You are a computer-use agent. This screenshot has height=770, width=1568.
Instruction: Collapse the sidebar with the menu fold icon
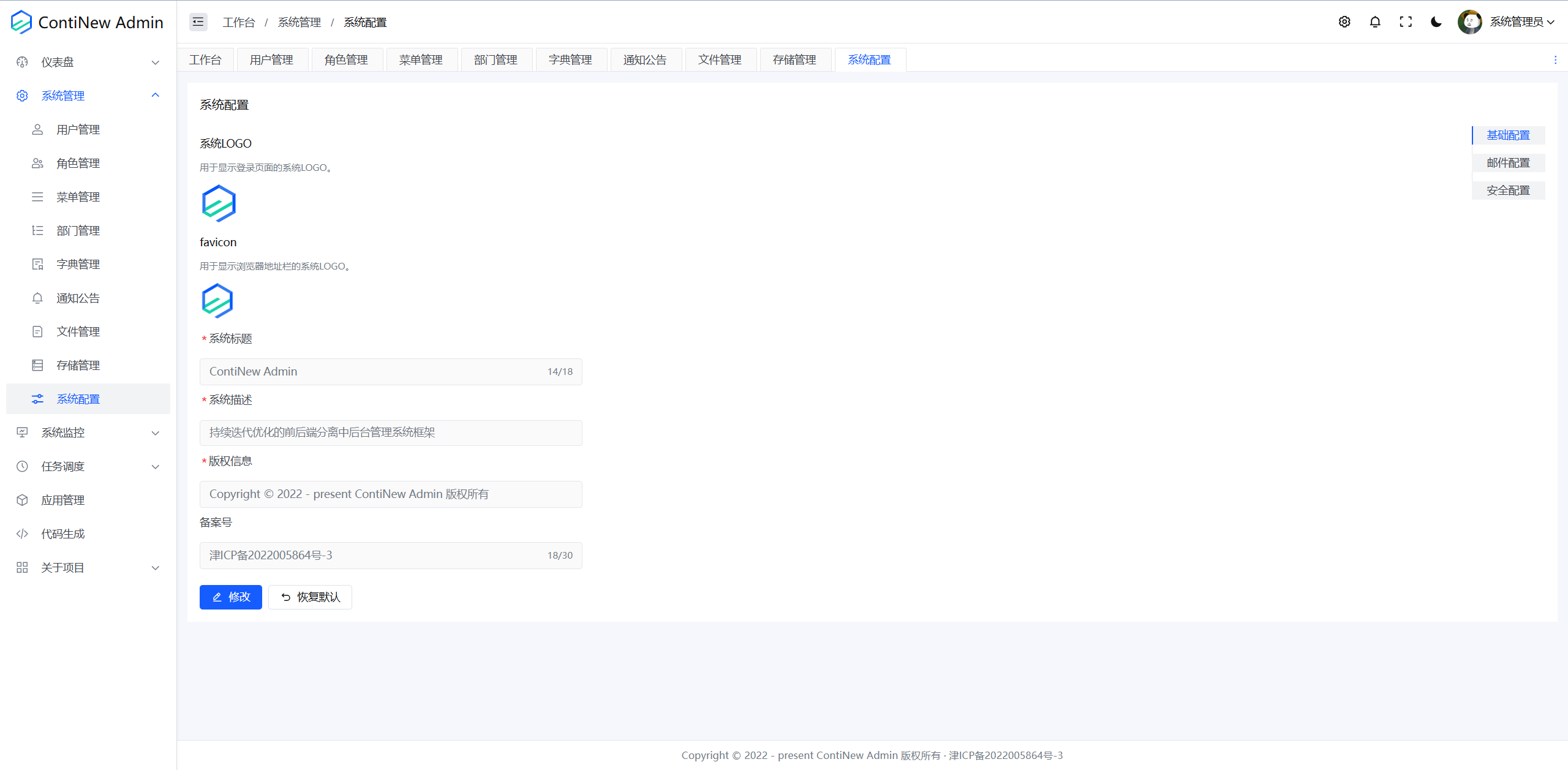click(198, 22)
